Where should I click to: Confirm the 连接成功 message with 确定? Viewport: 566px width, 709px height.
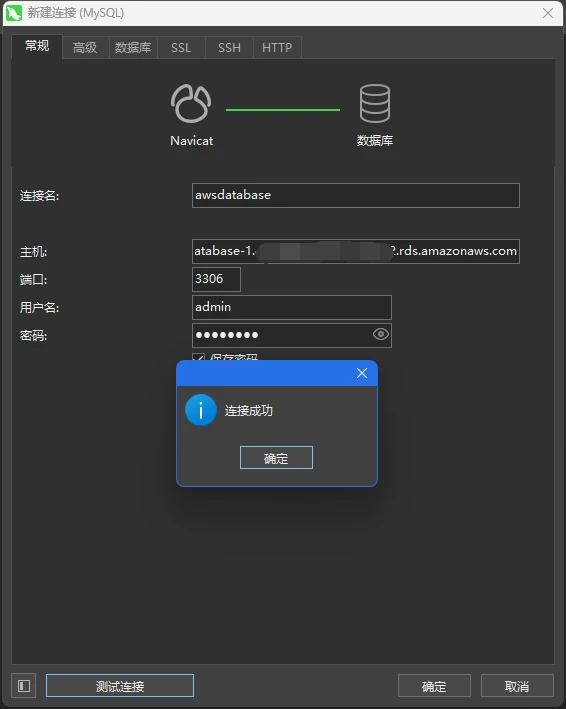click(x=276, y=458)
